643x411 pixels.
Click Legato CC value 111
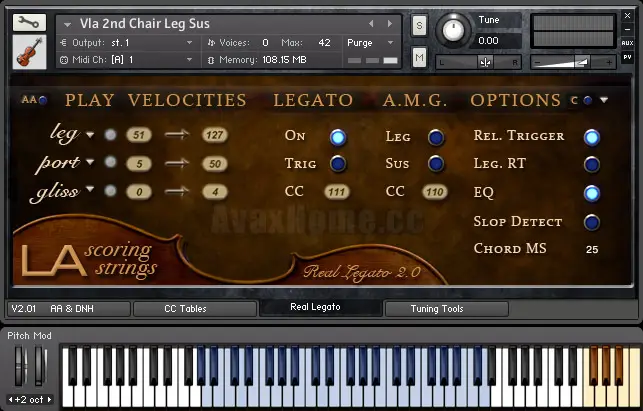(337, 192)
